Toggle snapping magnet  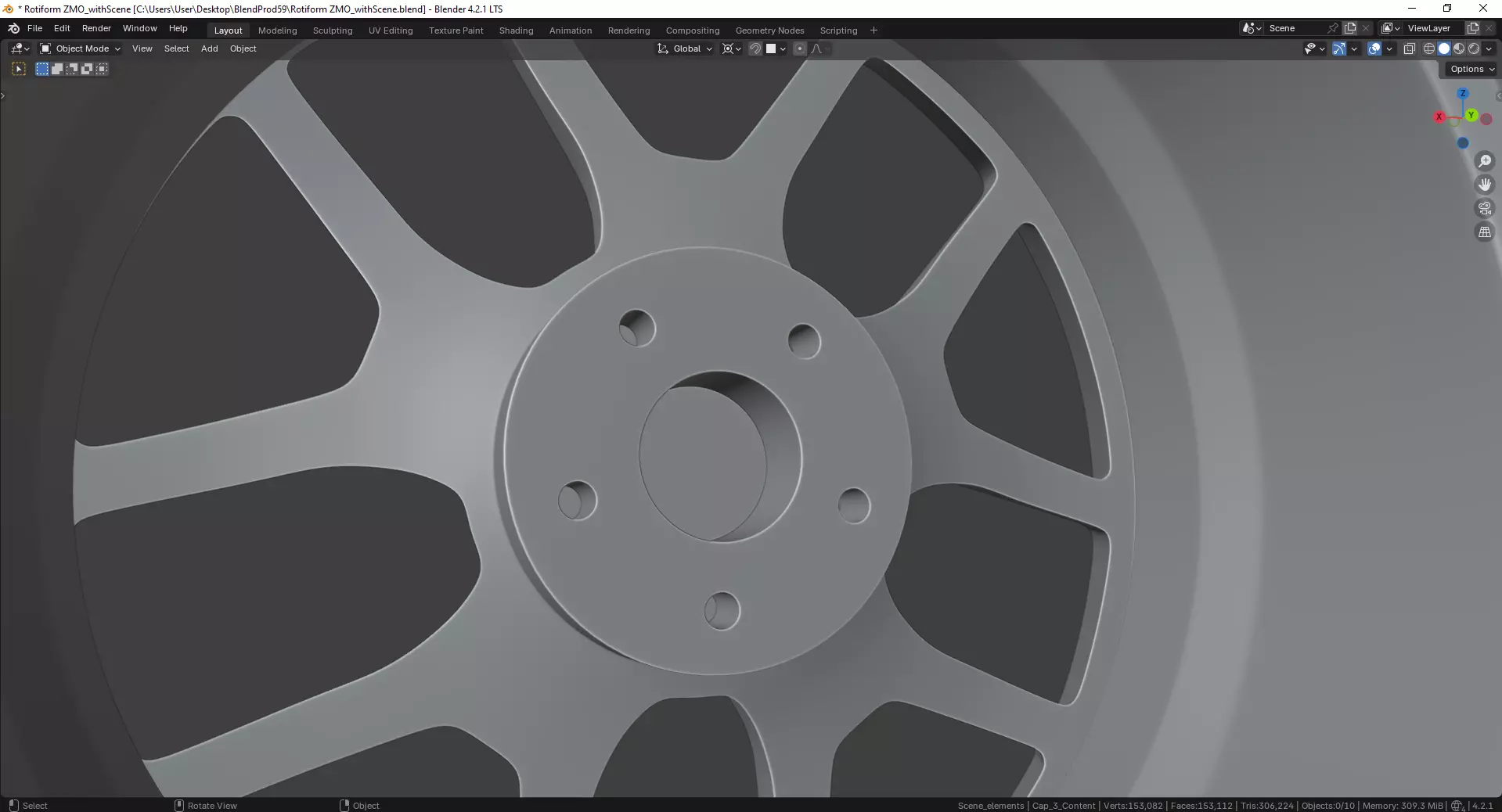pos(755,49)
